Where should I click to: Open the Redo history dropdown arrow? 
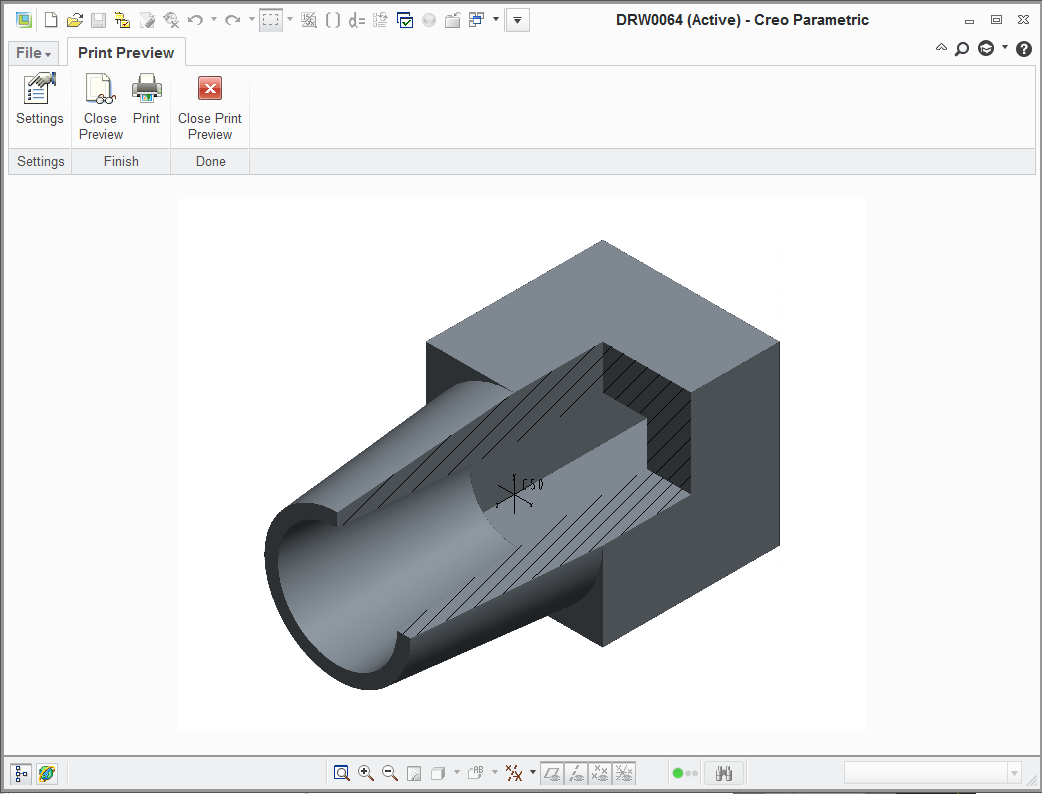click(x=251, y=19)
